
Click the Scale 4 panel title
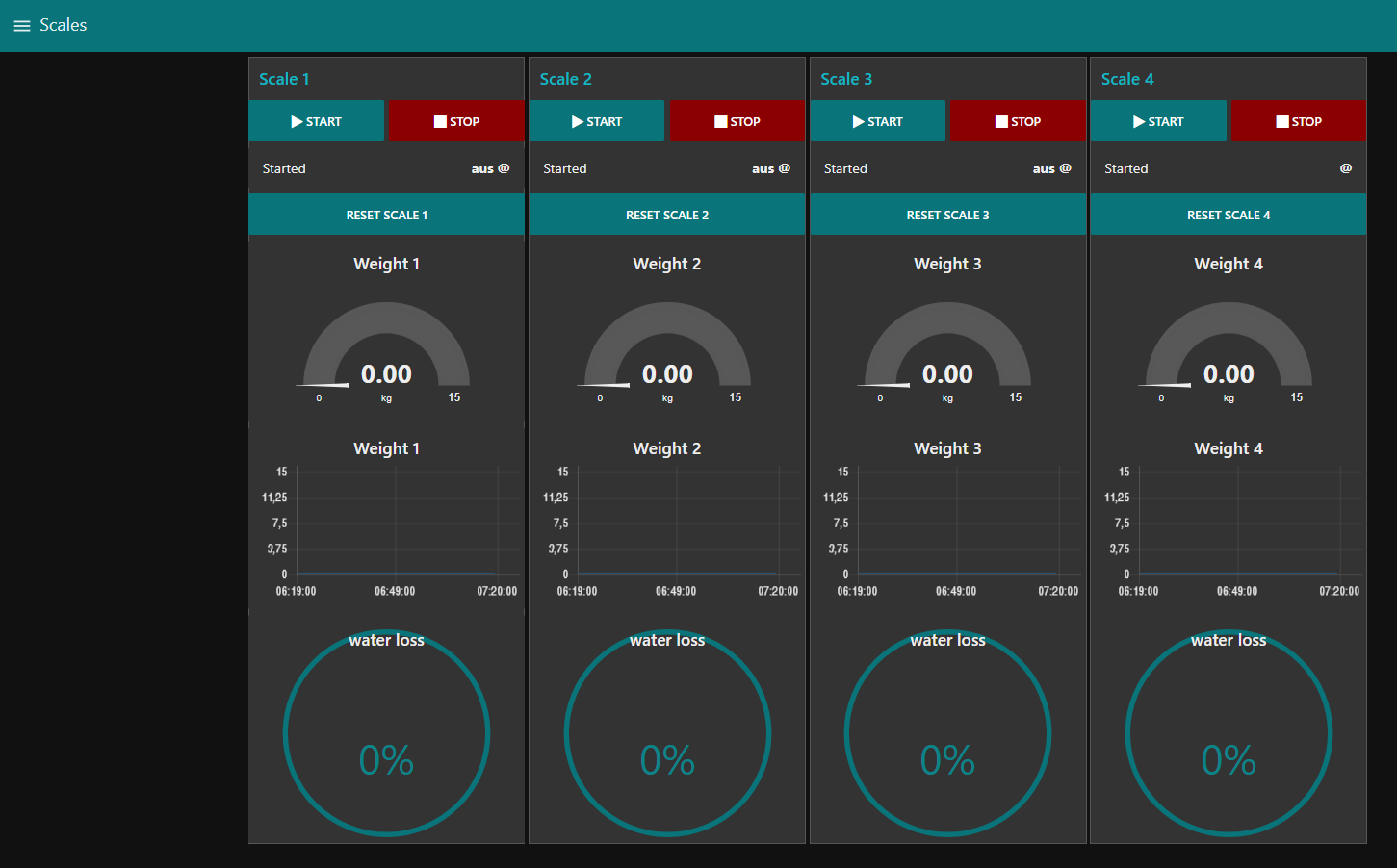[x=1127, y=79]
